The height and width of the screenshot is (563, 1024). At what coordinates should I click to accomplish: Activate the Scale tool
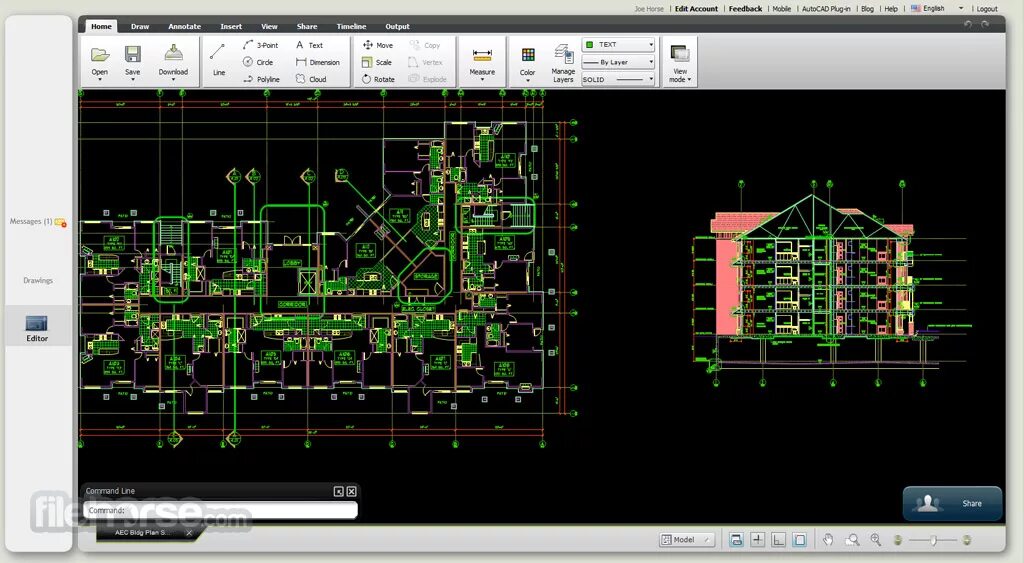[377, 62]
